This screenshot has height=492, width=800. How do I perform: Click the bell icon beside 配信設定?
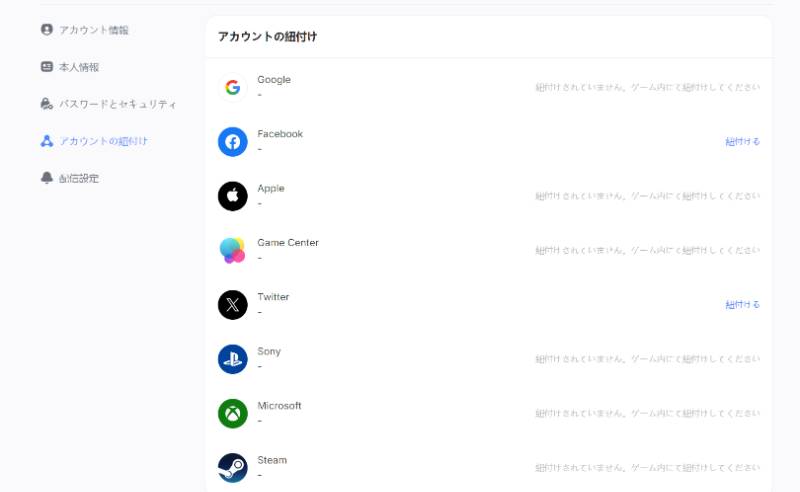(x=46, y=178)
